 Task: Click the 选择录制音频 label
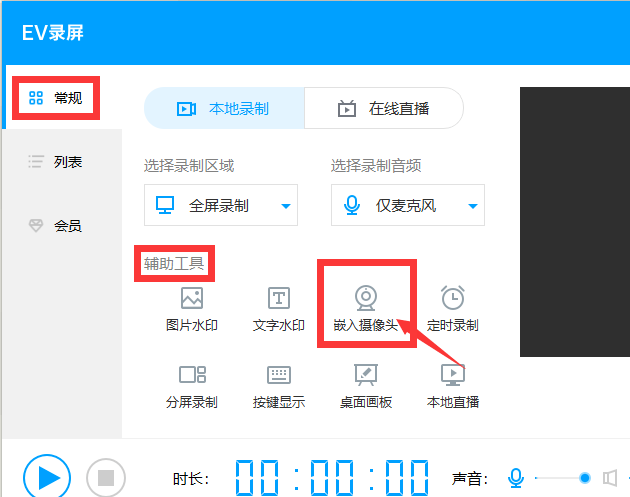pos(376,166)
